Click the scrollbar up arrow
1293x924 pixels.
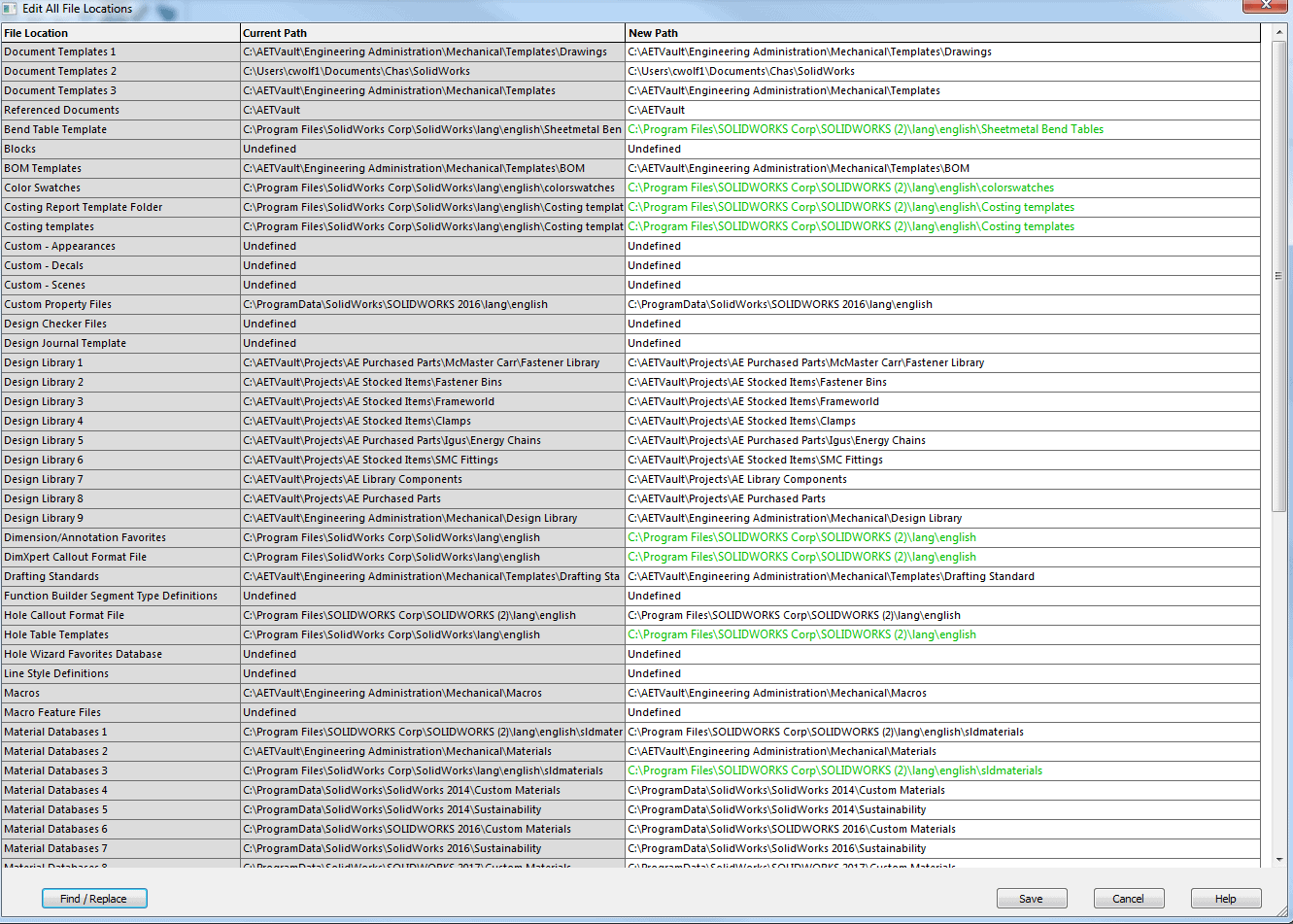[x=1278, y=33]
